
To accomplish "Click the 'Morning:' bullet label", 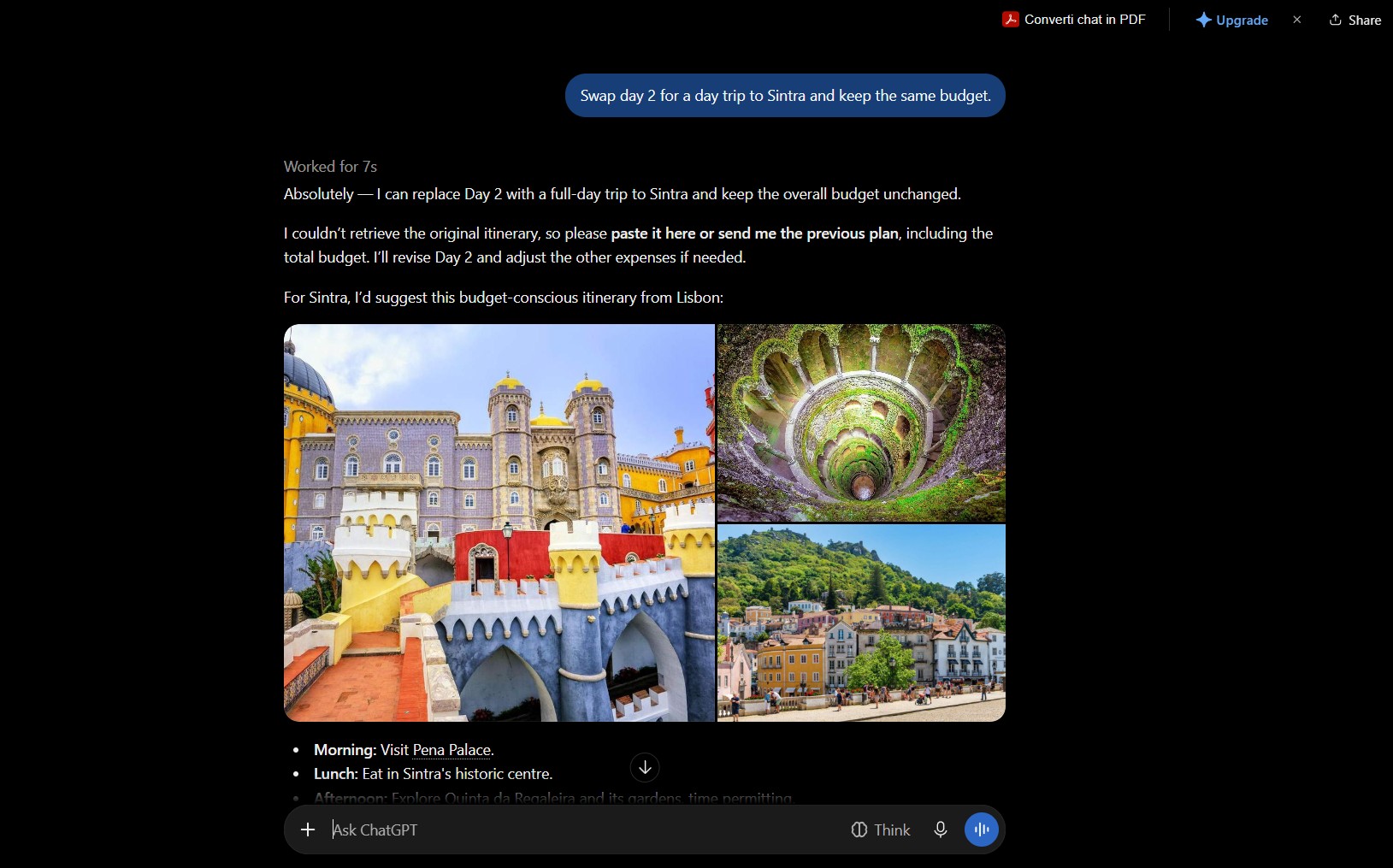I will (345, 750).
